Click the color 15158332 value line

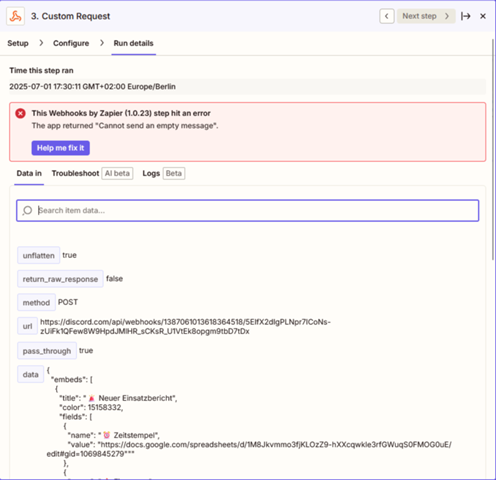[x=91, y=407]
